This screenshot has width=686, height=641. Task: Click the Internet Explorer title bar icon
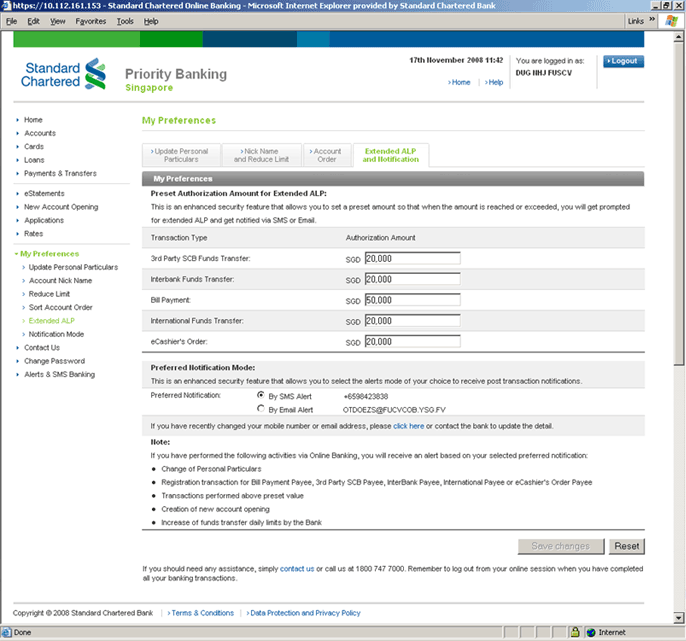point(6,6)
